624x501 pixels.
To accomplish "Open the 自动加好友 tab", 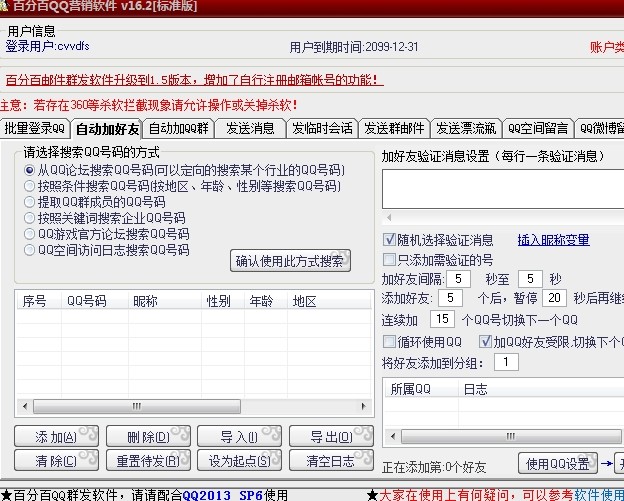I will point(107,129).
